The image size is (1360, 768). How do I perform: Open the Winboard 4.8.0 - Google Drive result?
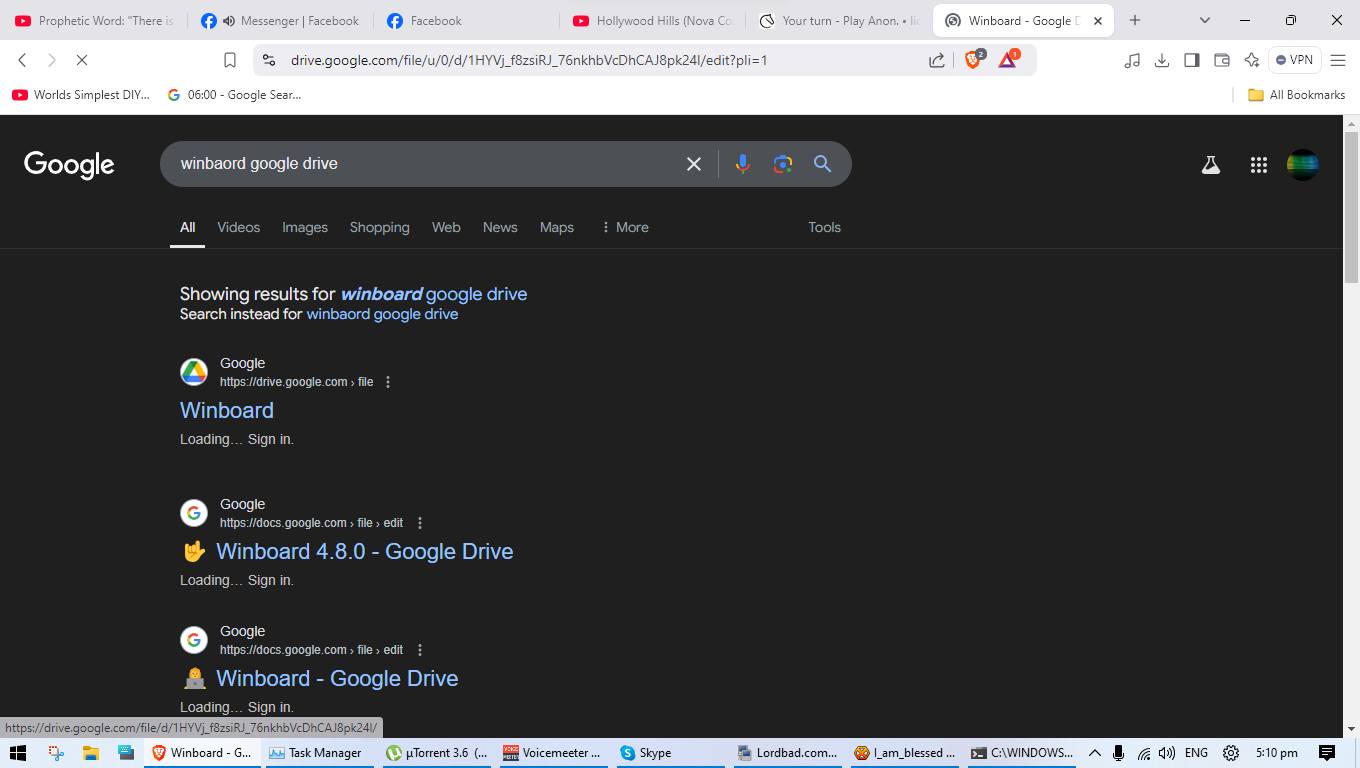click(x=364, y=551)
